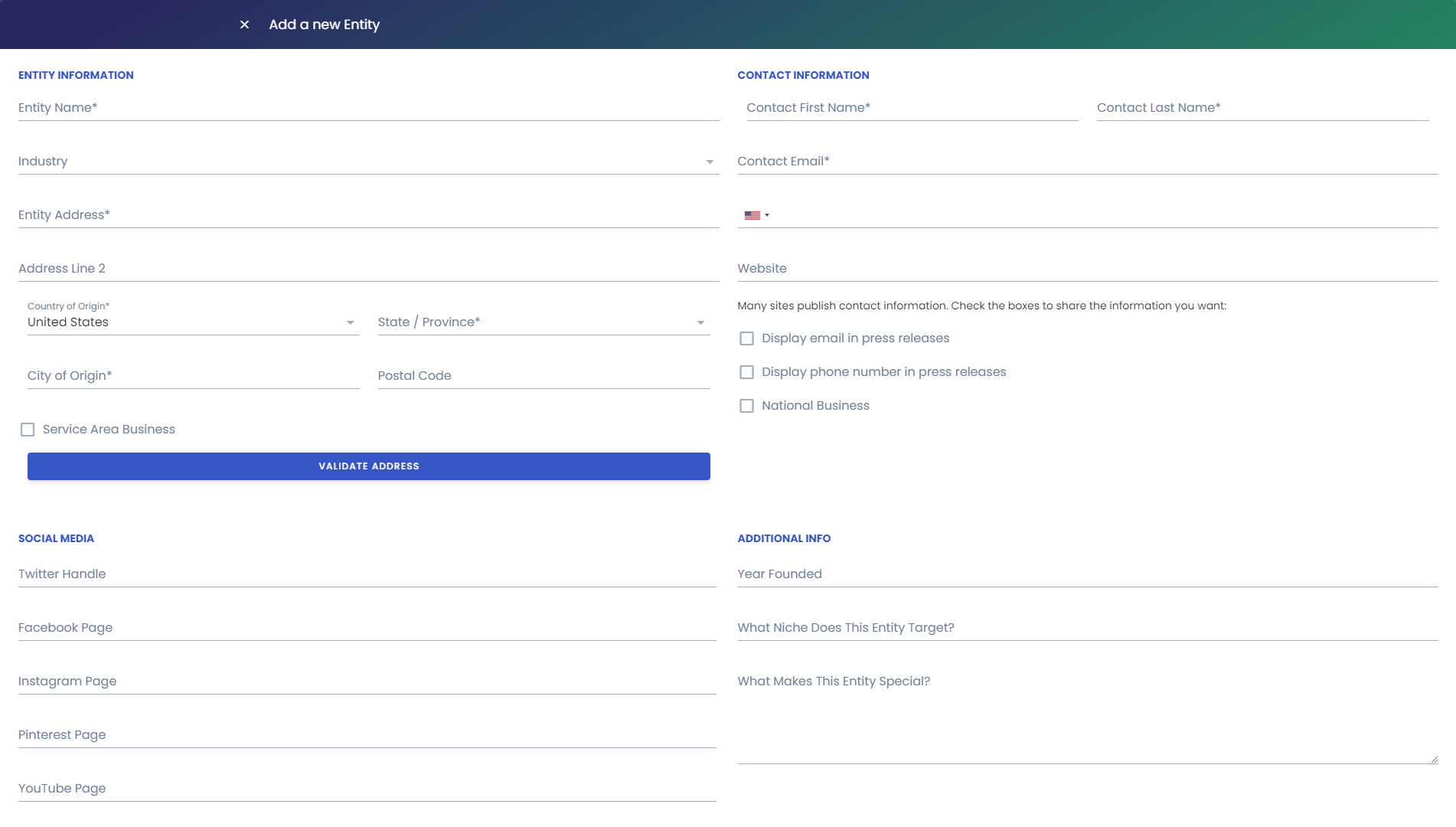1456x827 pixels.
Task: Click the What Makes This Entity Special textarea
Action: point(1087,717)
